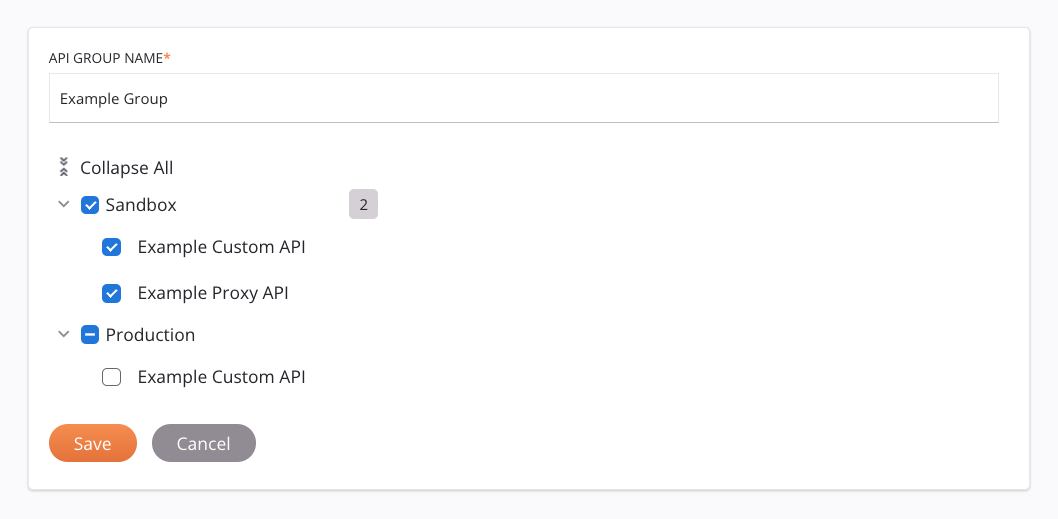Click the Collapse All double-chevron icon

coord(64,167)
